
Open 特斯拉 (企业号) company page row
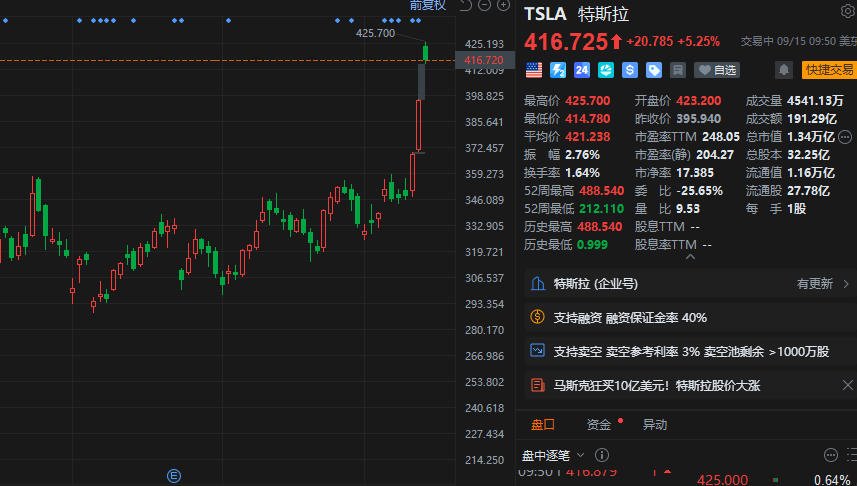tap(690, 284)
